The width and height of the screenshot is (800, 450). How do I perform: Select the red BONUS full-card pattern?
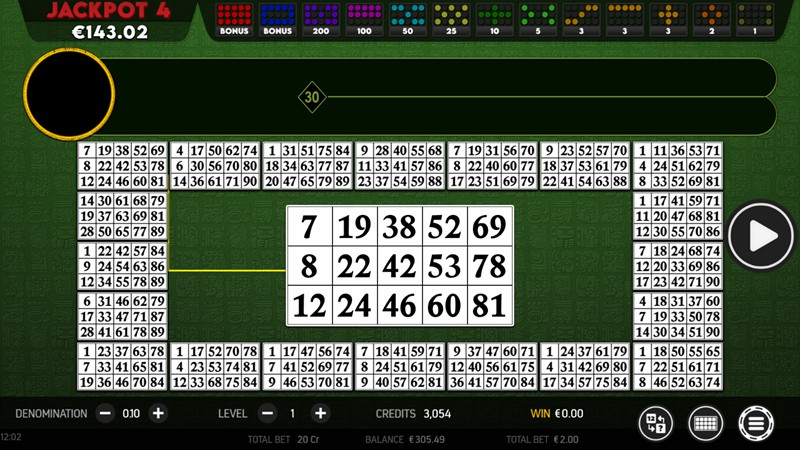[234, 20]
